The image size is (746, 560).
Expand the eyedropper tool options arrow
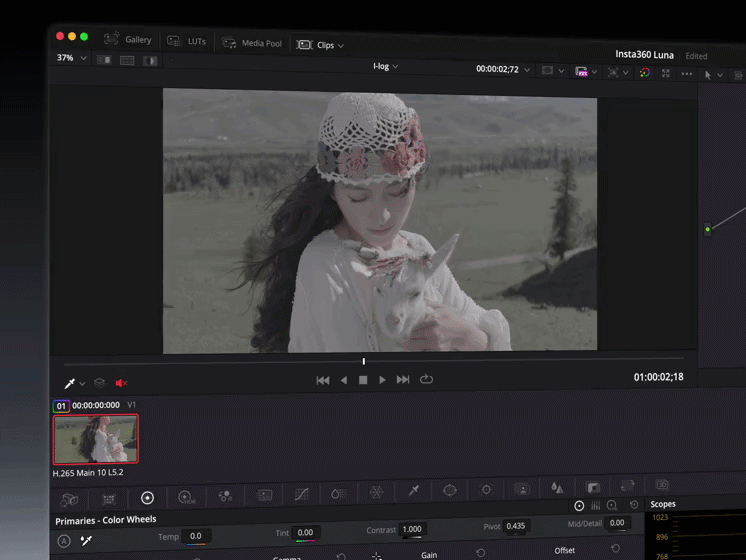click(x=82, y=383)
